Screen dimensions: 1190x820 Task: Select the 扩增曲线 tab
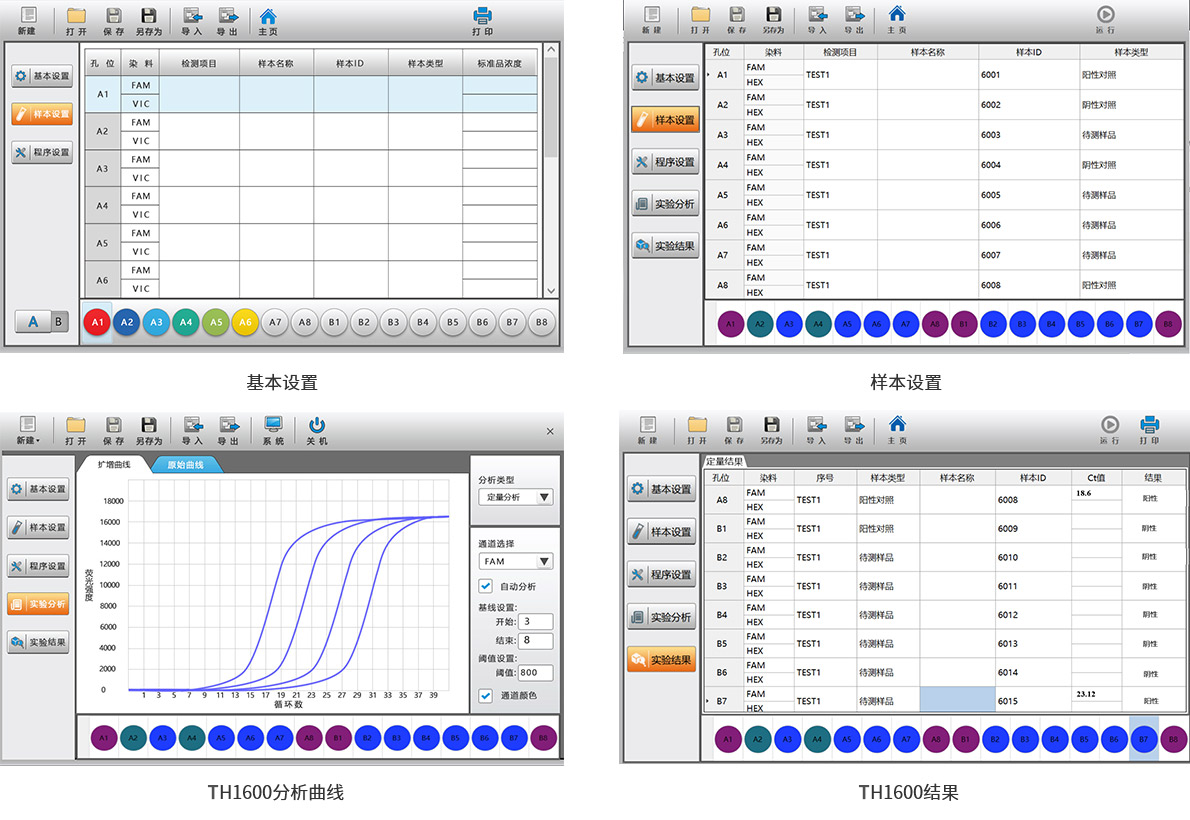pos(112,465)
